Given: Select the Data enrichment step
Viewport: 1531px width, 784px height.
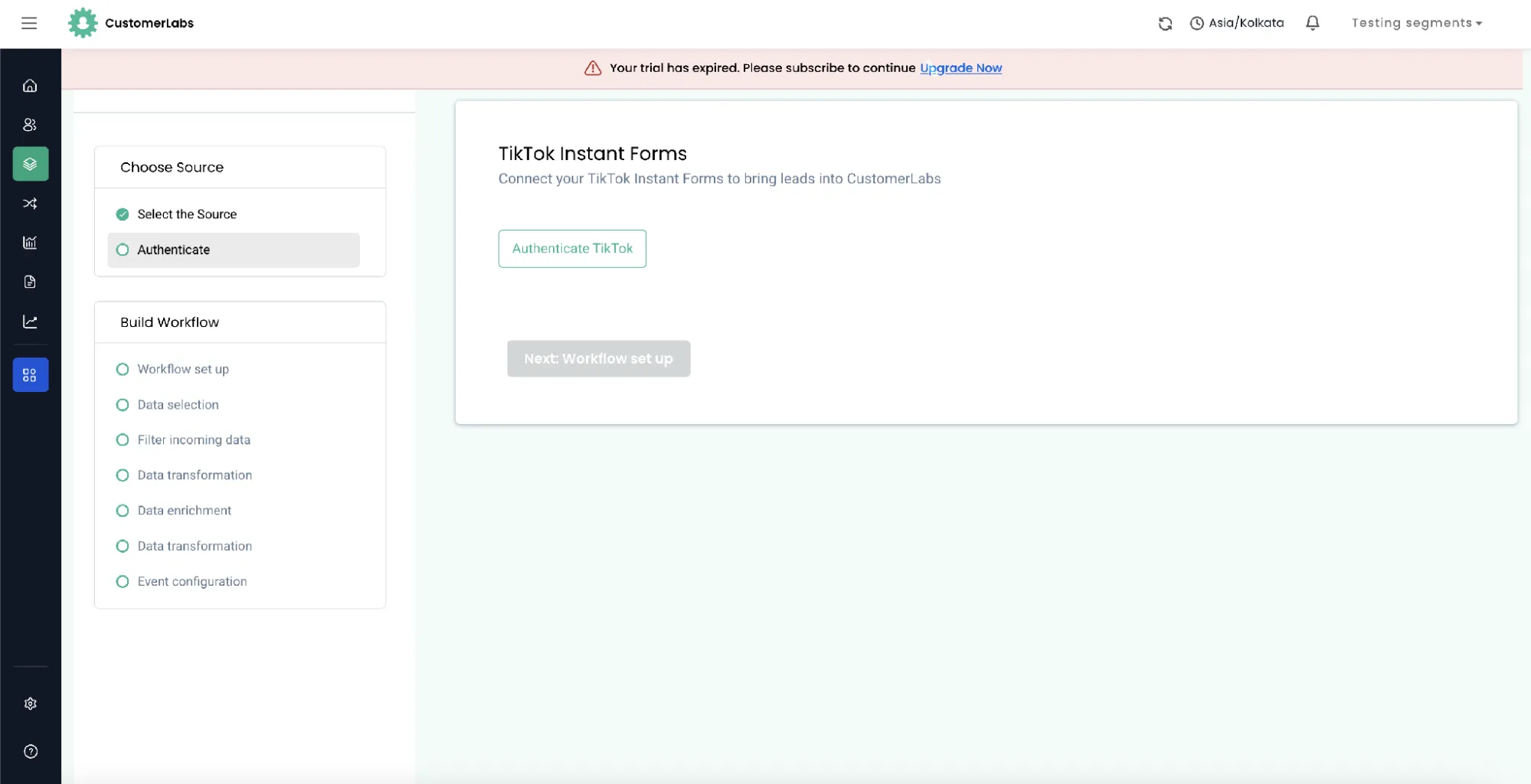Looking at the screenshot, I should point(184,510).
